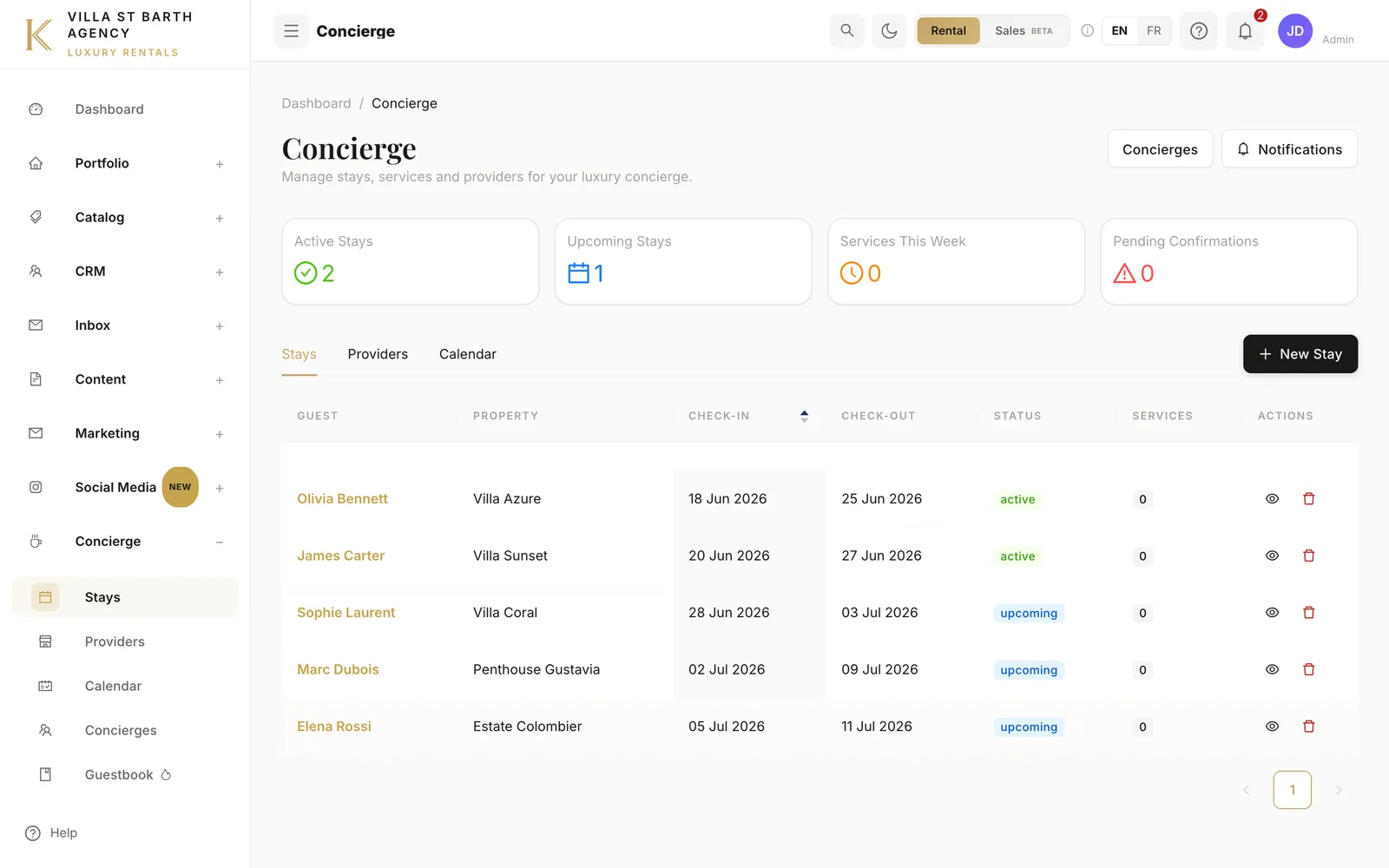Open Help at sidebar bottom

click(51, 833)
